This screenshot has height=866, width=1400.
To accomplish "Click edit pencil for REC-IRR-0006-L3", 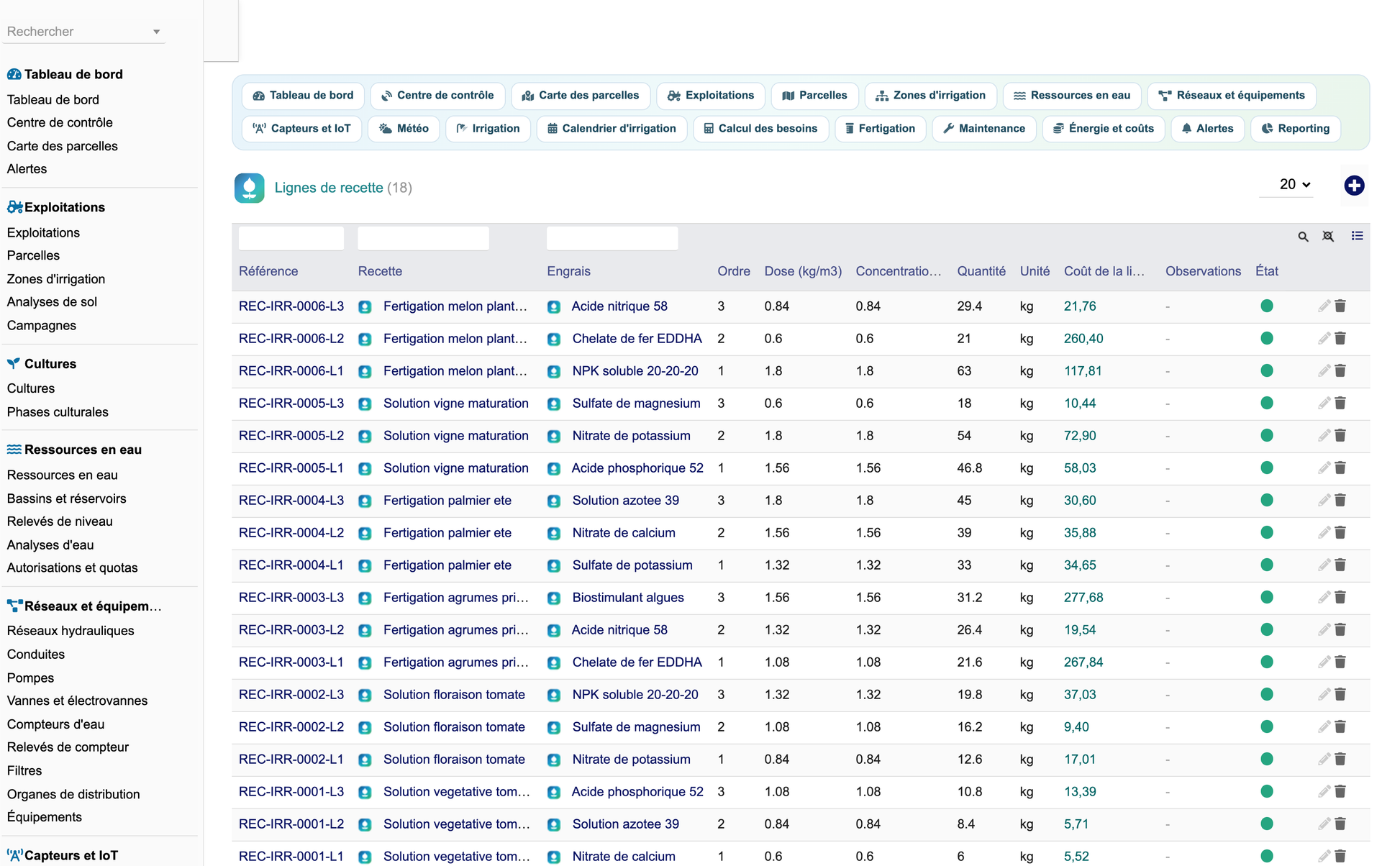I will coord(1324,306).
